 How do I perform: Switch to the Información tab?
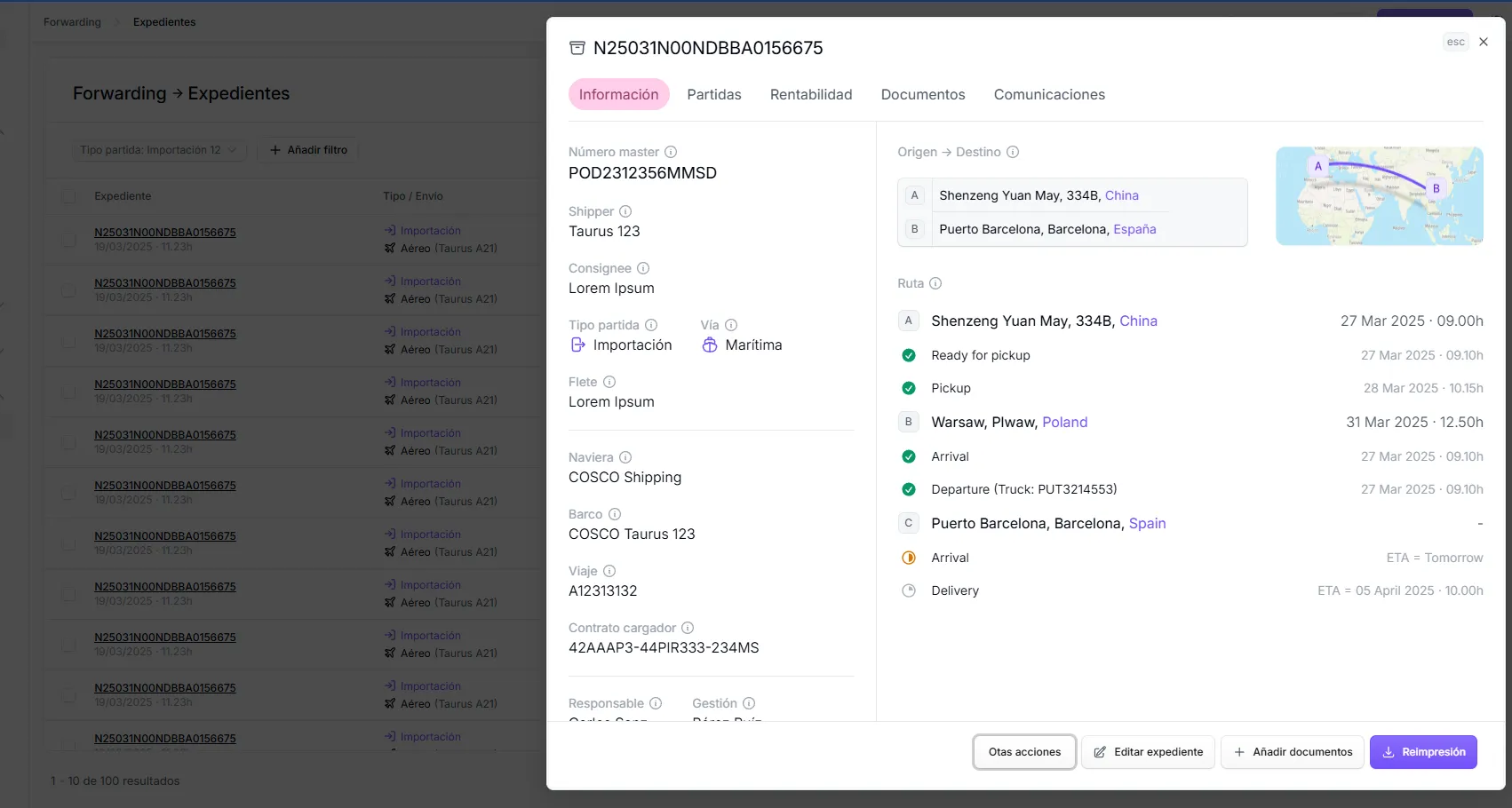click(619, 94)
